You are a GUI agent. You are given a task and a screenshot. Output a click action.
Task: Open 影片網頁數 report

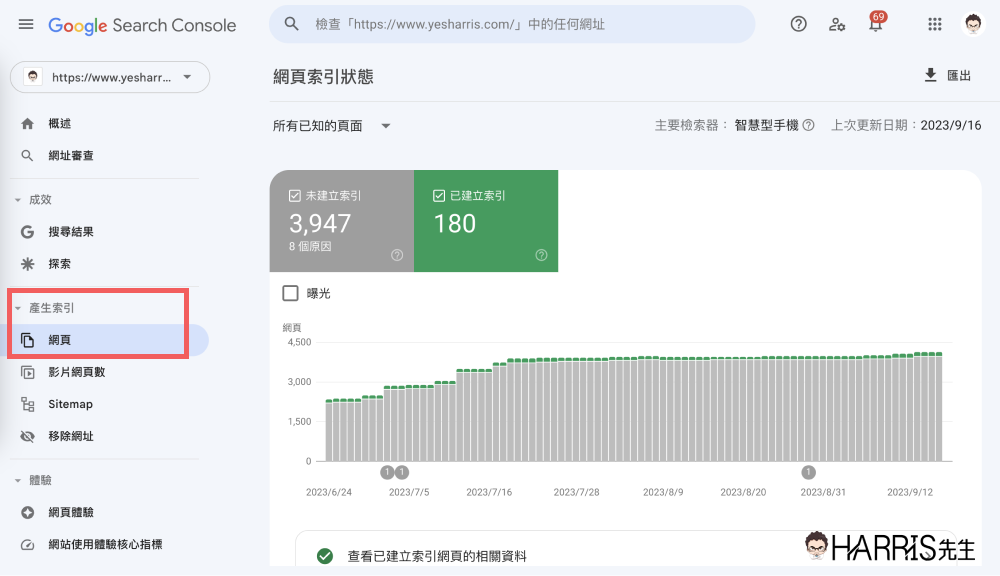[77, 372]
